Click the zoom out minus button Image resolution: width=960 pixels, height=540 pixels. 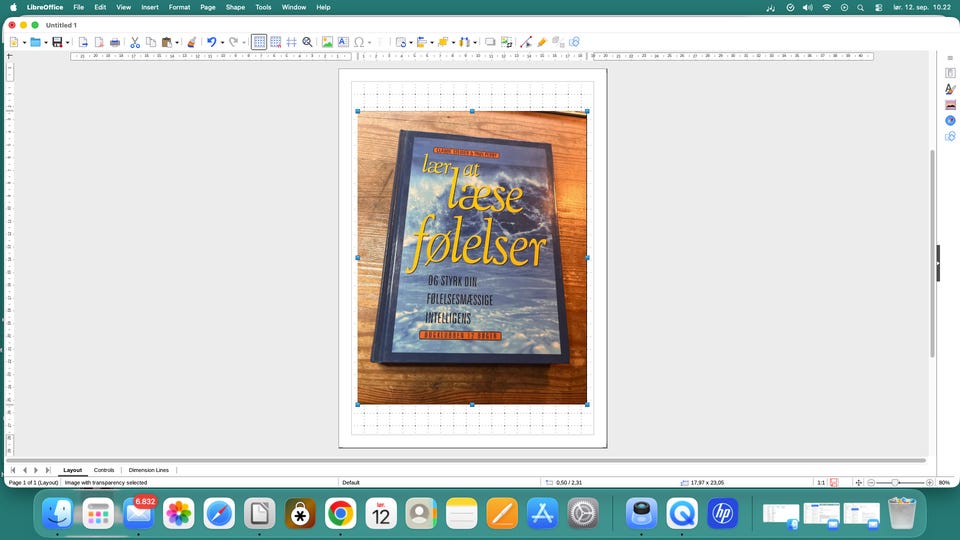pyautogui.click(x=871, y=482)
